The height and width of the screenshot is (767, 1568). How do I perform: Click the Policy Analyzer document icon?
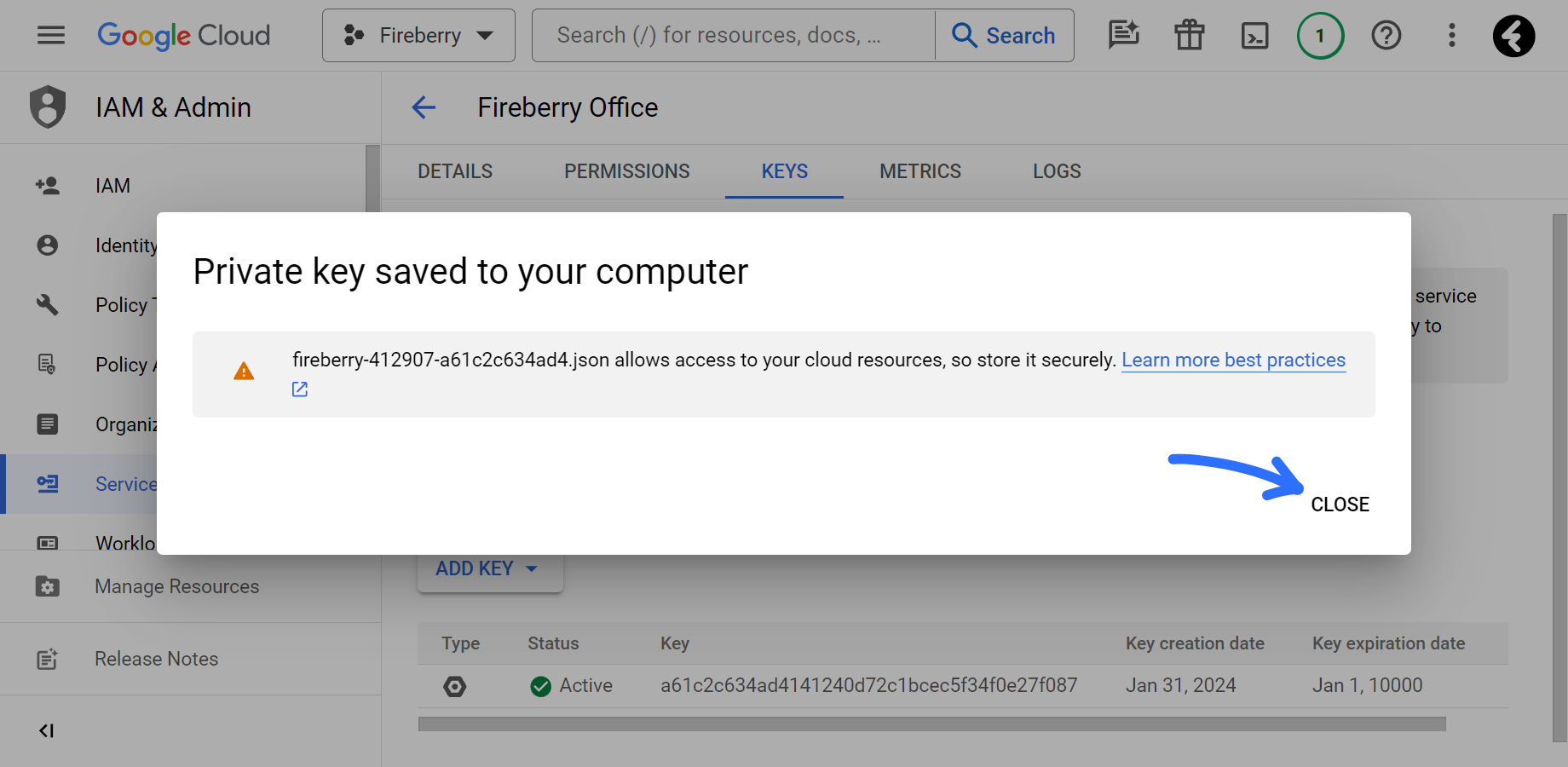point(48,365)
